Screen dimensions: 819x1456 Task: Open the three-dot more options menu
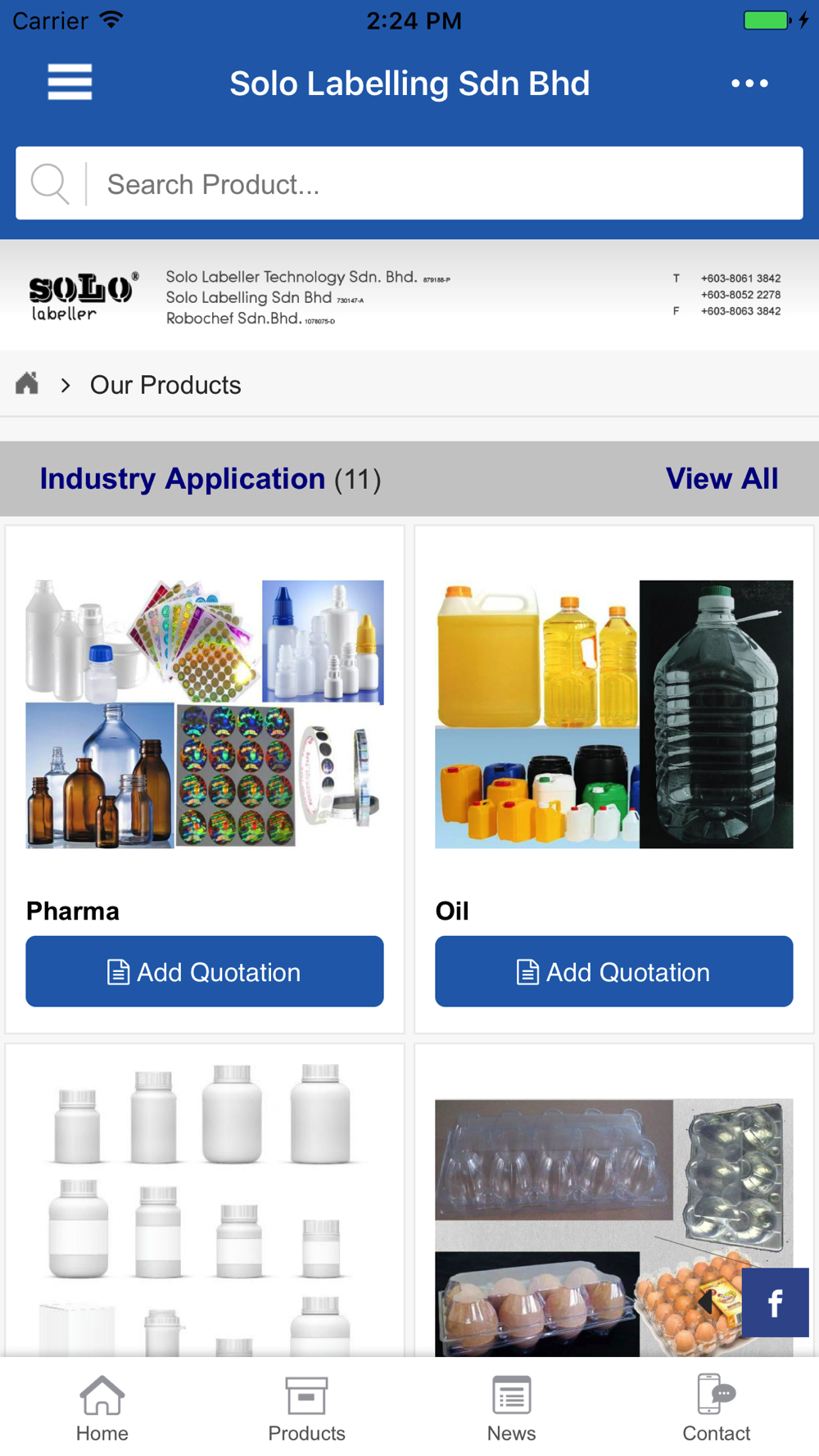pyautogui.click(x=749, y=83)
